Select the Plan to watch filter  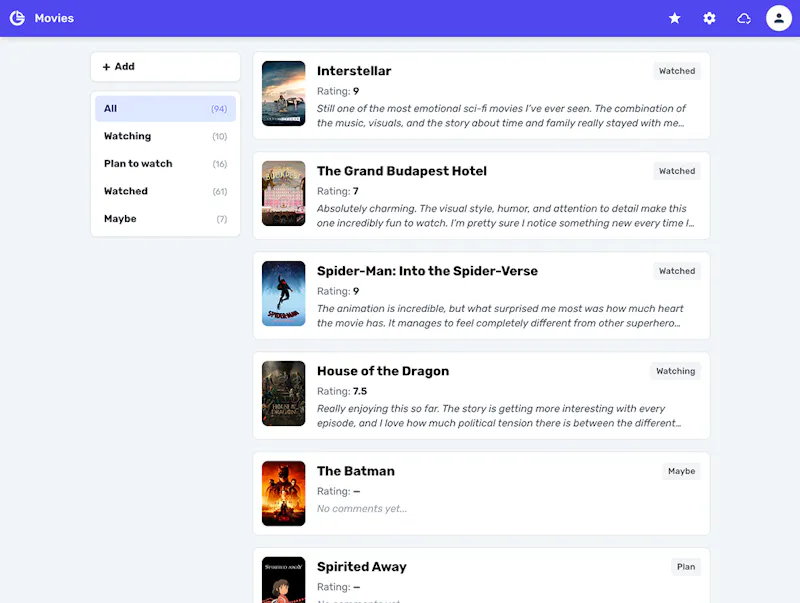coord(165,164)
